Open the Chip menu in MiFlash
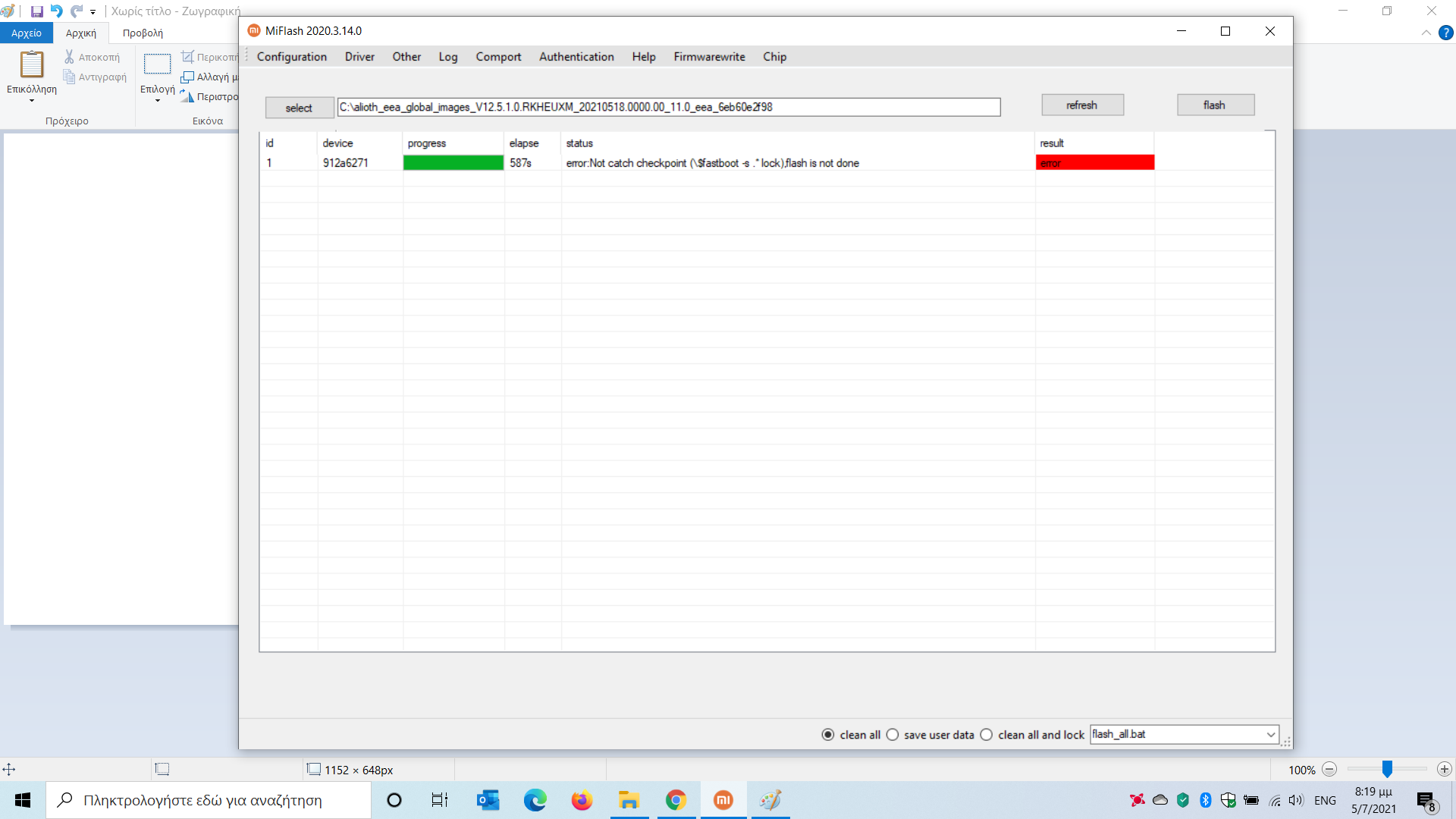This screenshot has height=819, width=1456. [774, 57]
